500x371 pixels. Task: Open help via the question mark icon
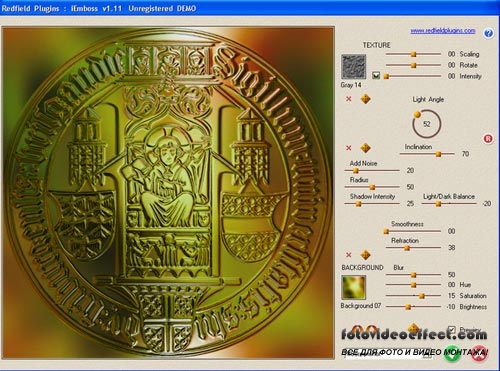point(488,33)
